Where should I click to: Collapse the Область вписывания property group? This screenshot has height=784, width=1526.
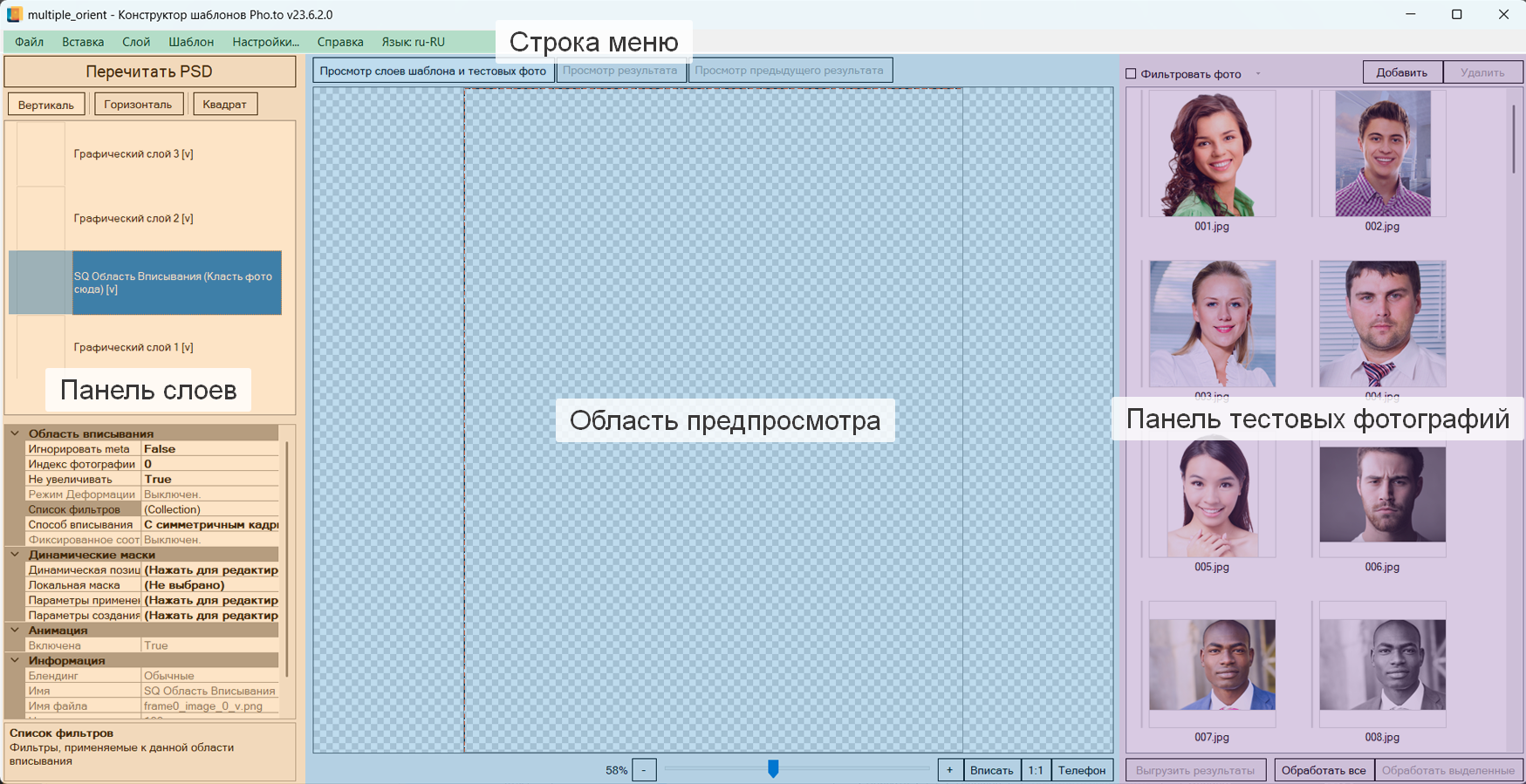tap(15, 433)
